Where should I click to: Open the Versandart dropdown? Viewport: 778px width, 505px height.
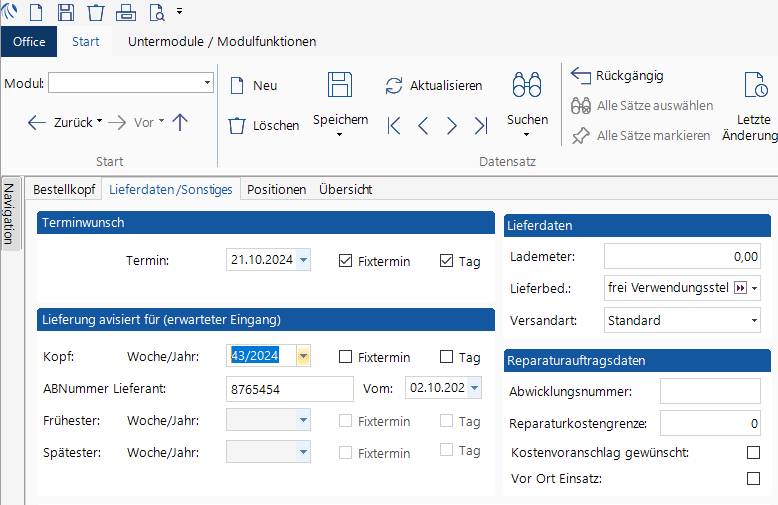(x=754, y=321)
